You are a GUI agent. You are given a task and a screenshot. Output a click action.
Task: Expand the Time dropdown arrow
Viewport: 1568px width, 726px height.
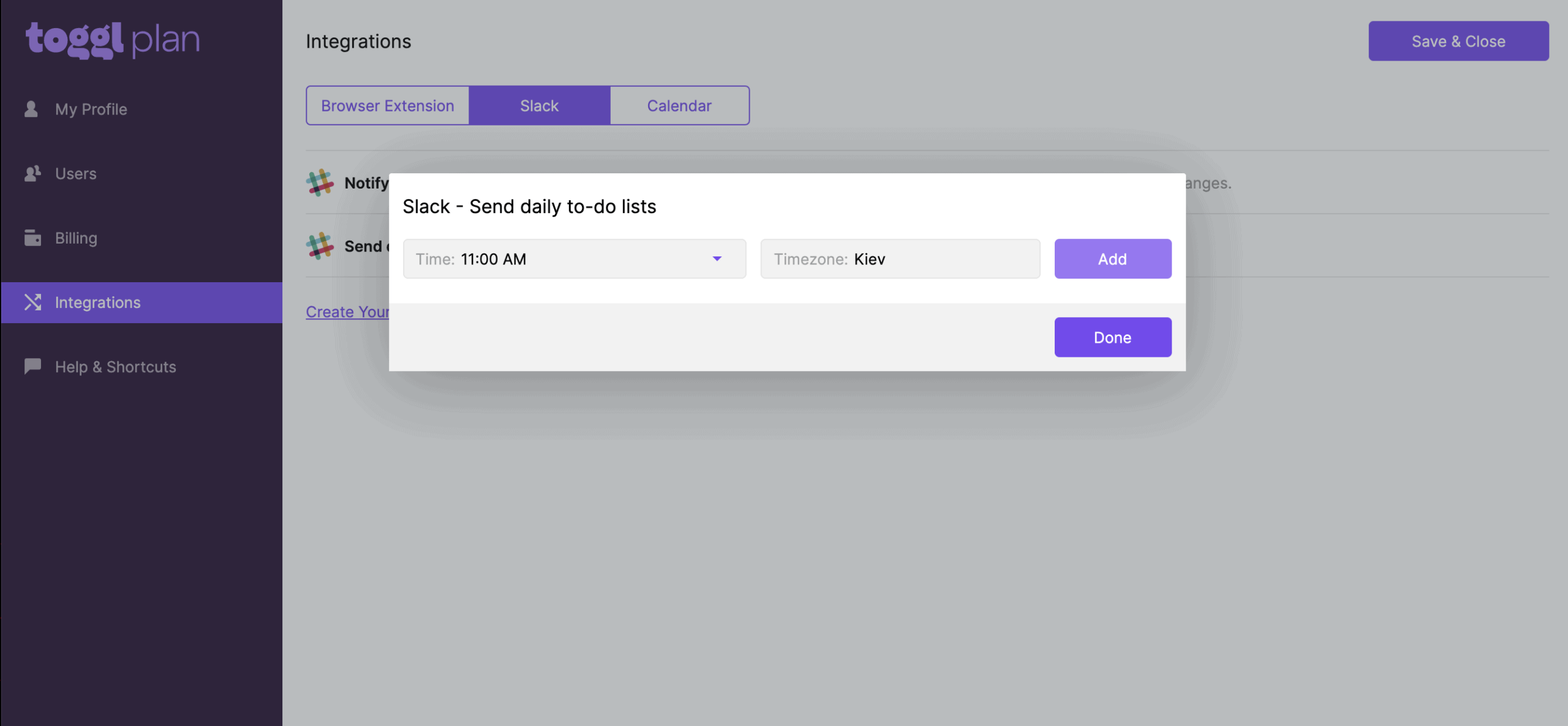pyautogui.click(x=717, y=259)
